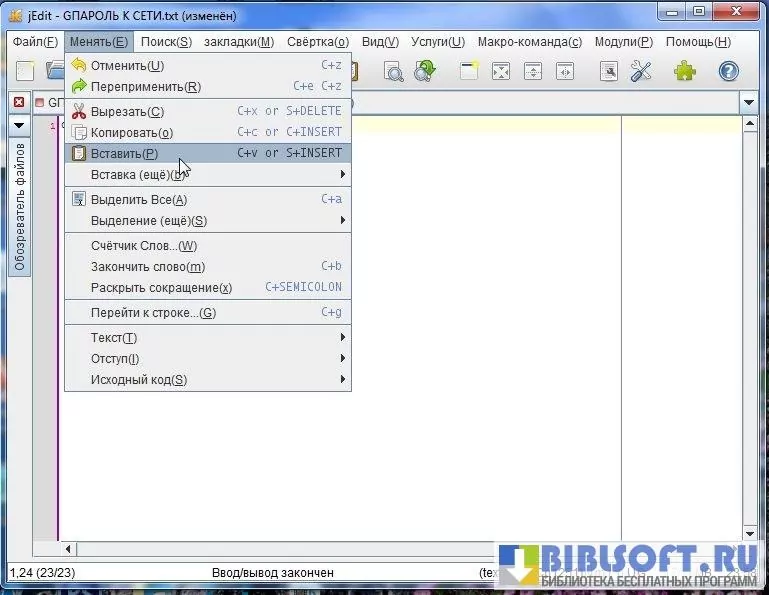Image resolution: width=769 pixels, height=595 pixels.
Task: Split the view vertically via toolbar
Action: click(565, 71)
